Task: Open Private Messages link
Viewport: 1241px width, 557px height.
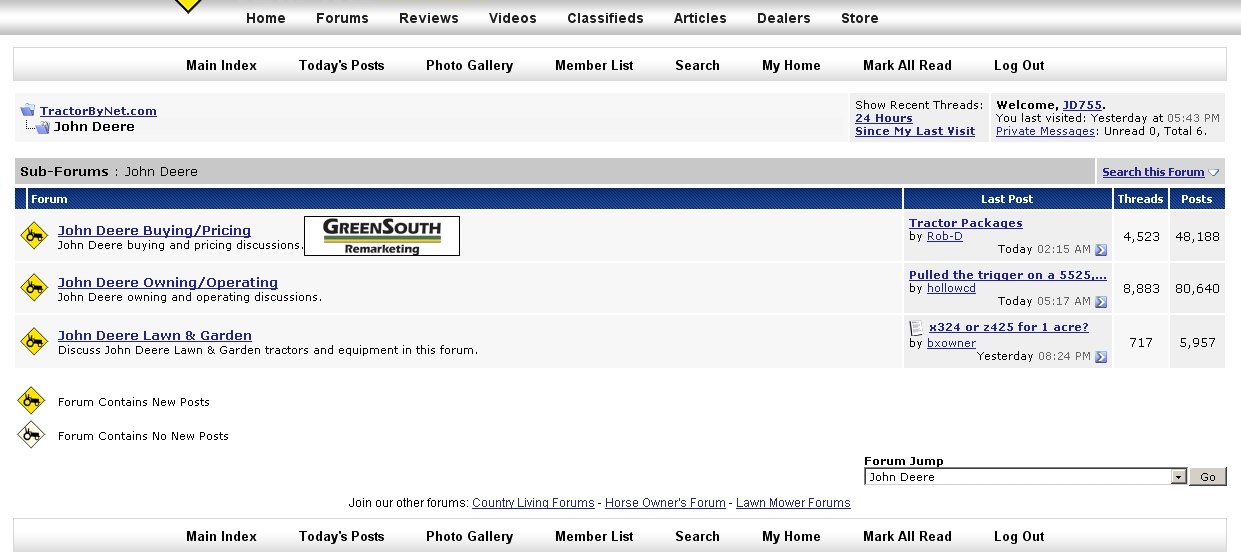Action: click(x=1045, y=131)
